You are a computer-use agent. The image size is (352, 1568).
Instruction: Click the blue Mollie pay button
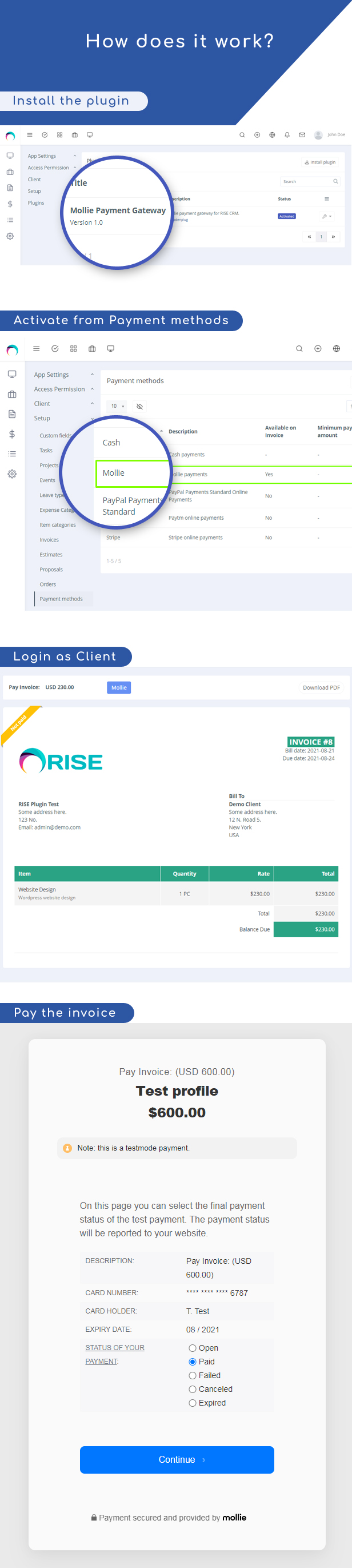tap(119, 688)
